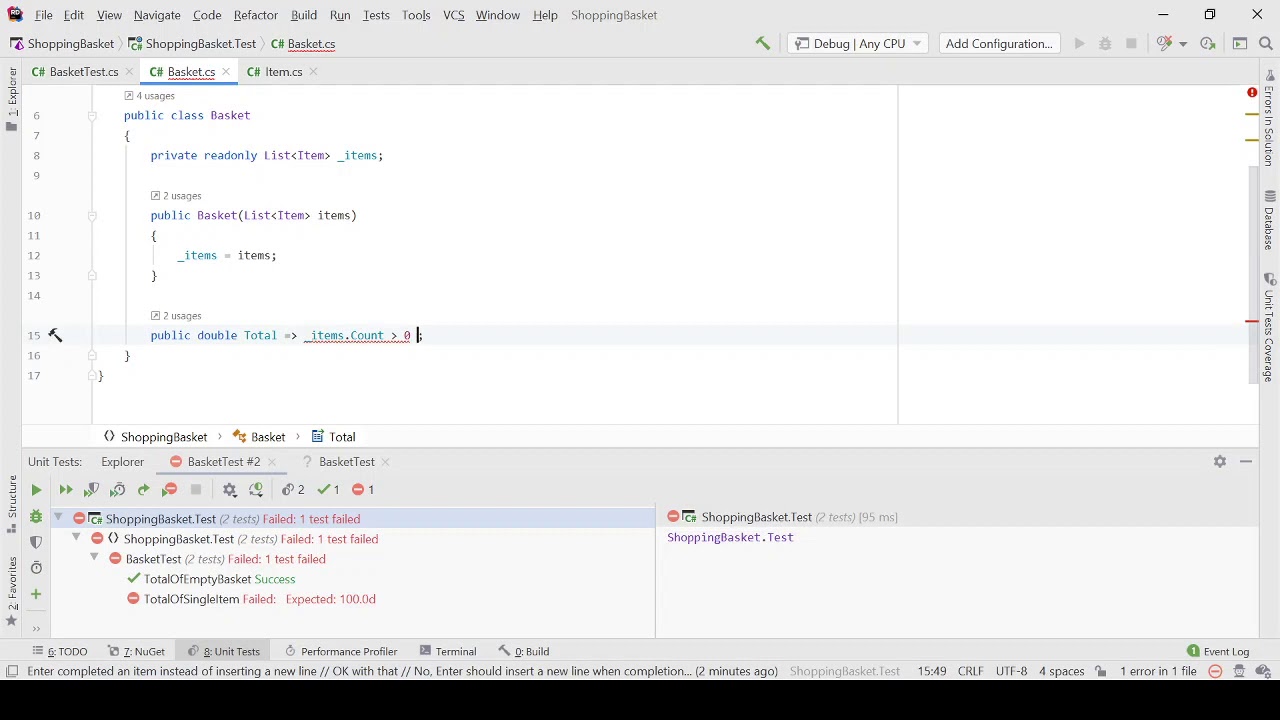The image size is (1280, 720).
Task: Click the UTF-8 encoding in status bar
Action: pos(1011,672)
